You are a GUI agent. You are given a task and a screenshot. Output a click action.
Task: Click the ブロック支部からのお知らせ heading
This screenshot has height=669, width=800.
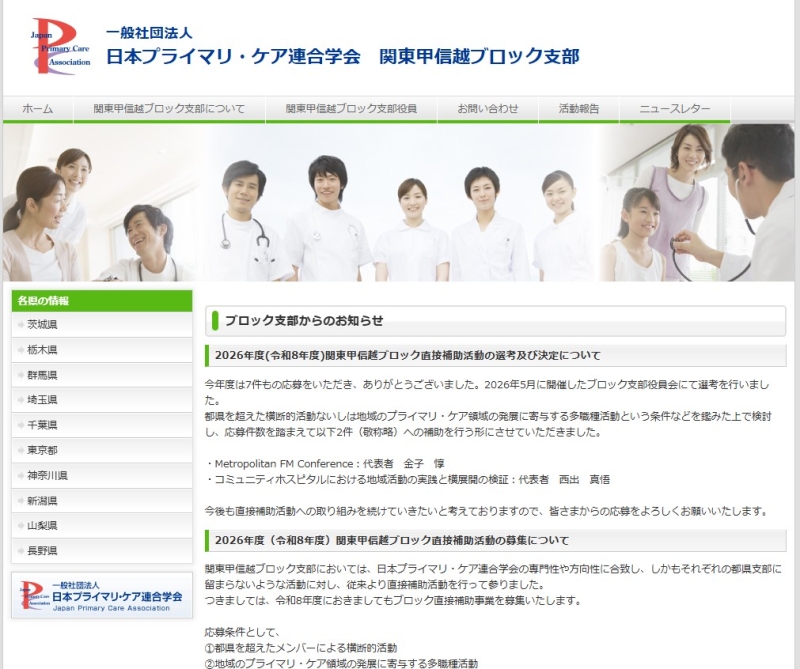(495, 321)
